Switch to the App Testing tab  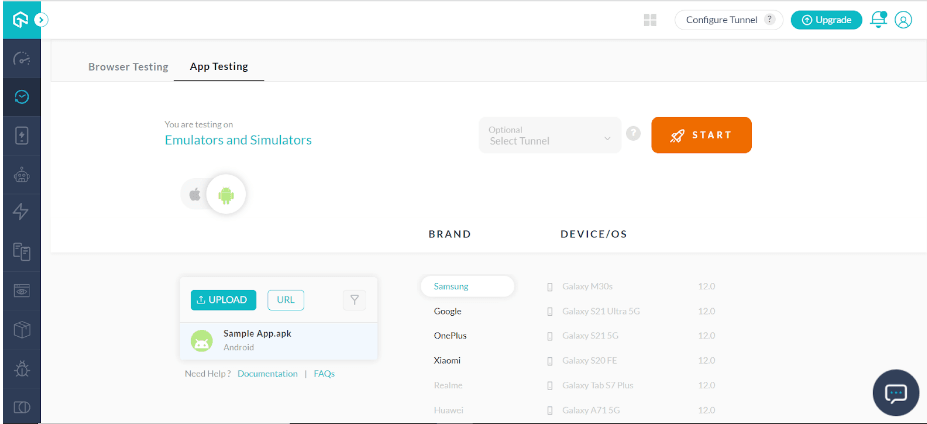point(219,67)
